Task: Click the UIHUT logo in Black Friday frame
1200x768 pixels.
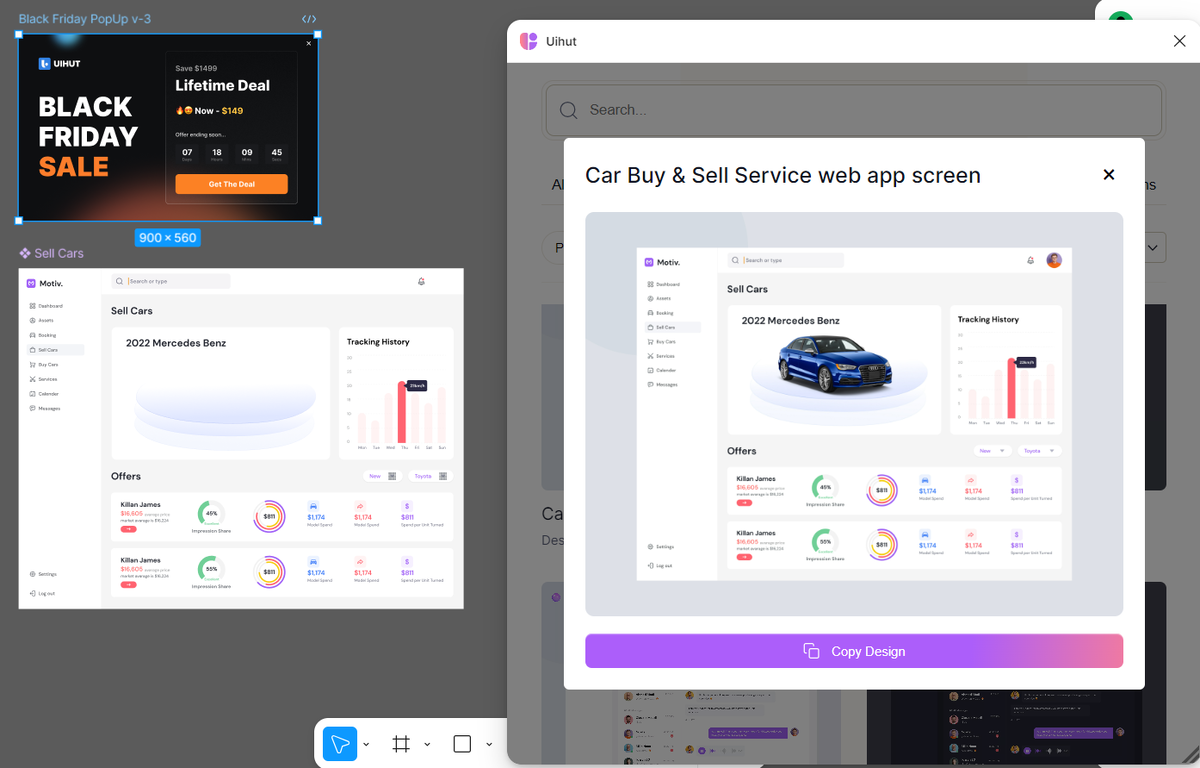Action: coord(59,63)
